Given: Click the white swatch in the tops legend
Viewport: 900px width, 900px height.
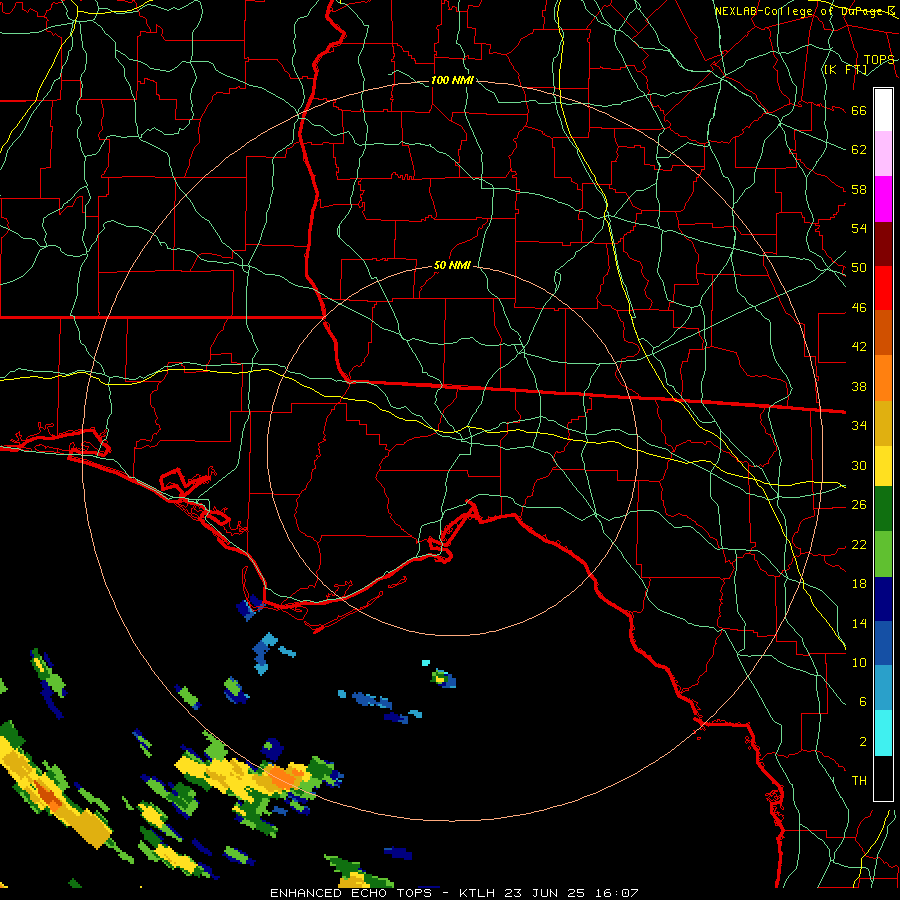Looking at the screenshot, I should click(883, 110).
